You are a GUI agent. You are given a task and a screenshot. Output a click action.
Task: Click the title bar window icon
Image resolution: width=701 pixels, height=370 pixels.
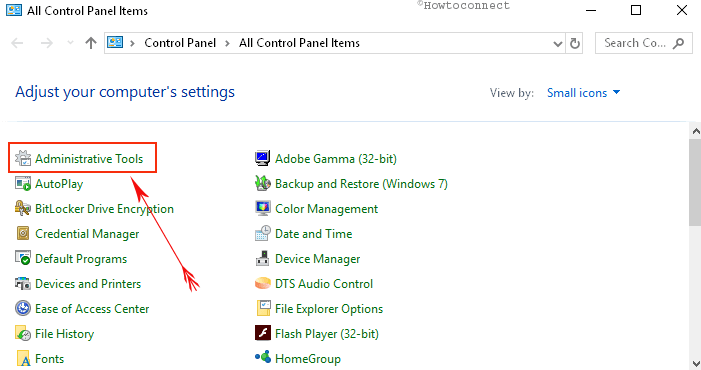(x=14, y=10)
